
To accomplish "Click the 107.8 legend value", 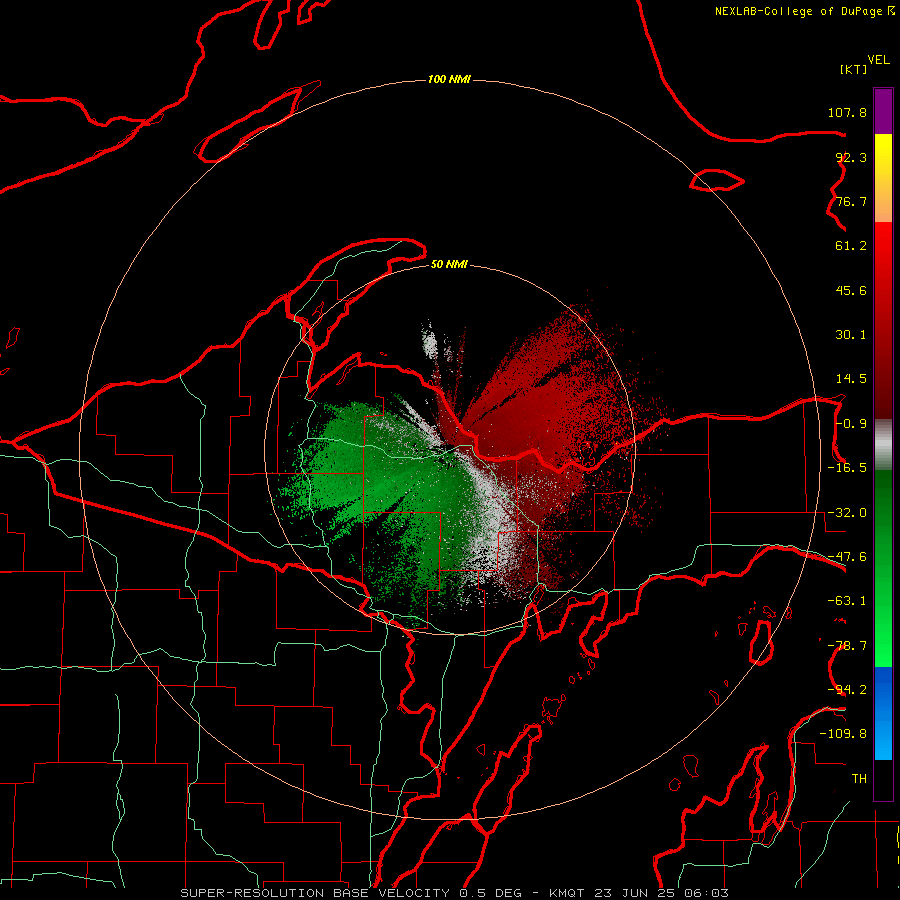I will (847, 112).
